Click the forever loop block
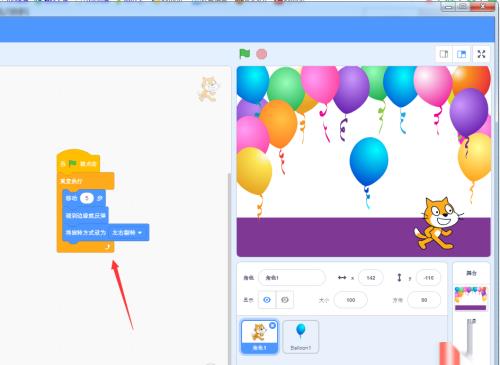This screenshot has width=500, height=365. [86, 181]
